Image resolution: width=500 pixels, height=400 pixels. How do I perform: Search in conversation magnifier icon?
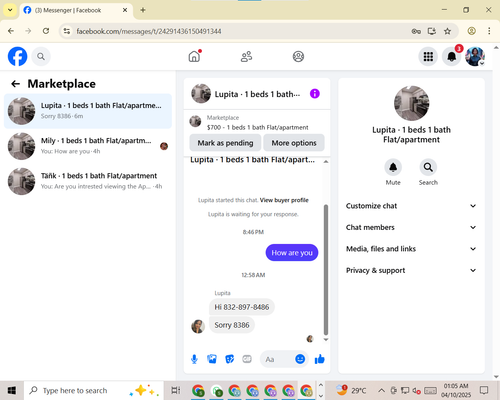tap(428, 167)
